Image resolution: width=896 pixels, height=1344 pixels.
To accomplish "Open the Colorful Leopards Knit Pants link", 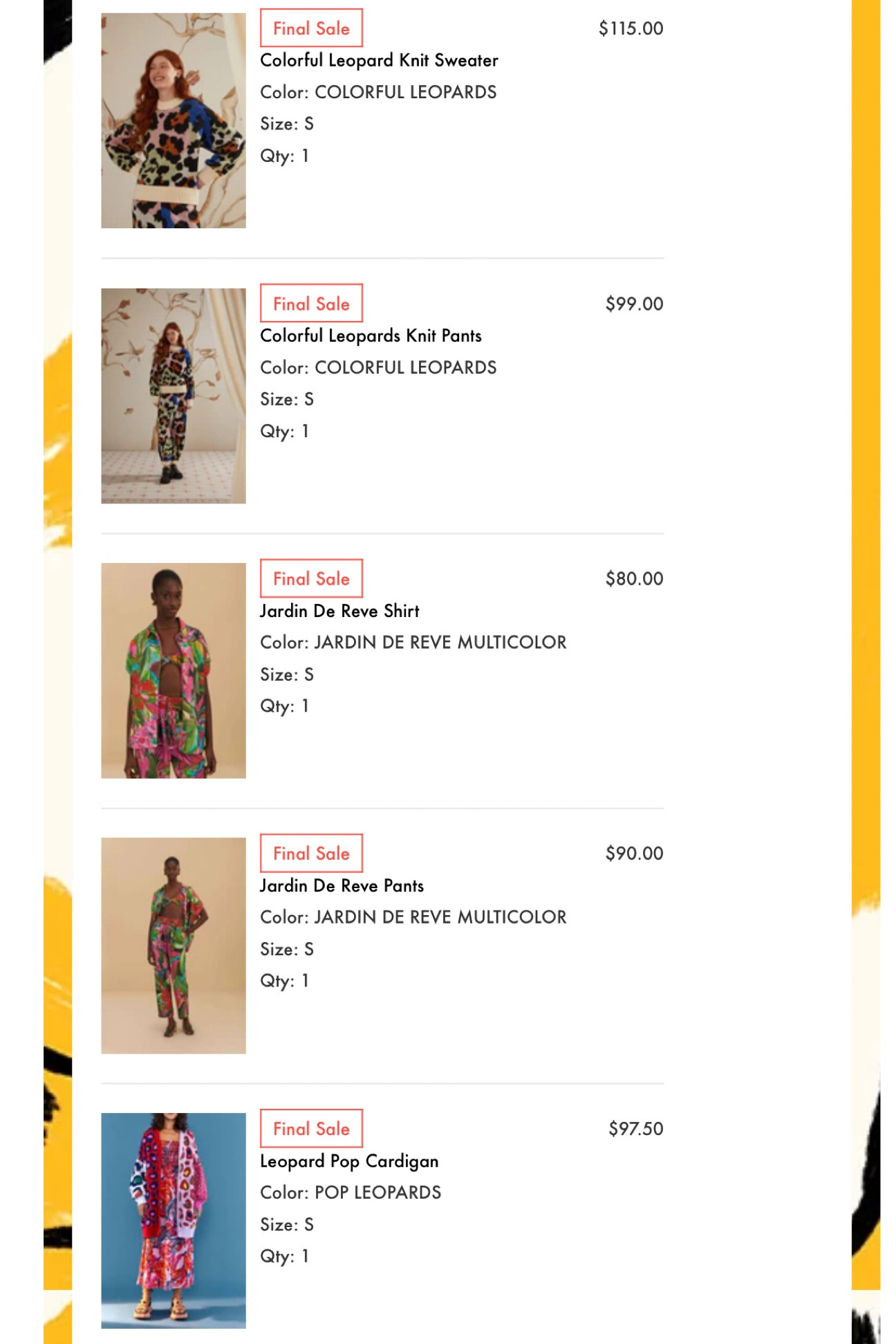I will 371,336.
